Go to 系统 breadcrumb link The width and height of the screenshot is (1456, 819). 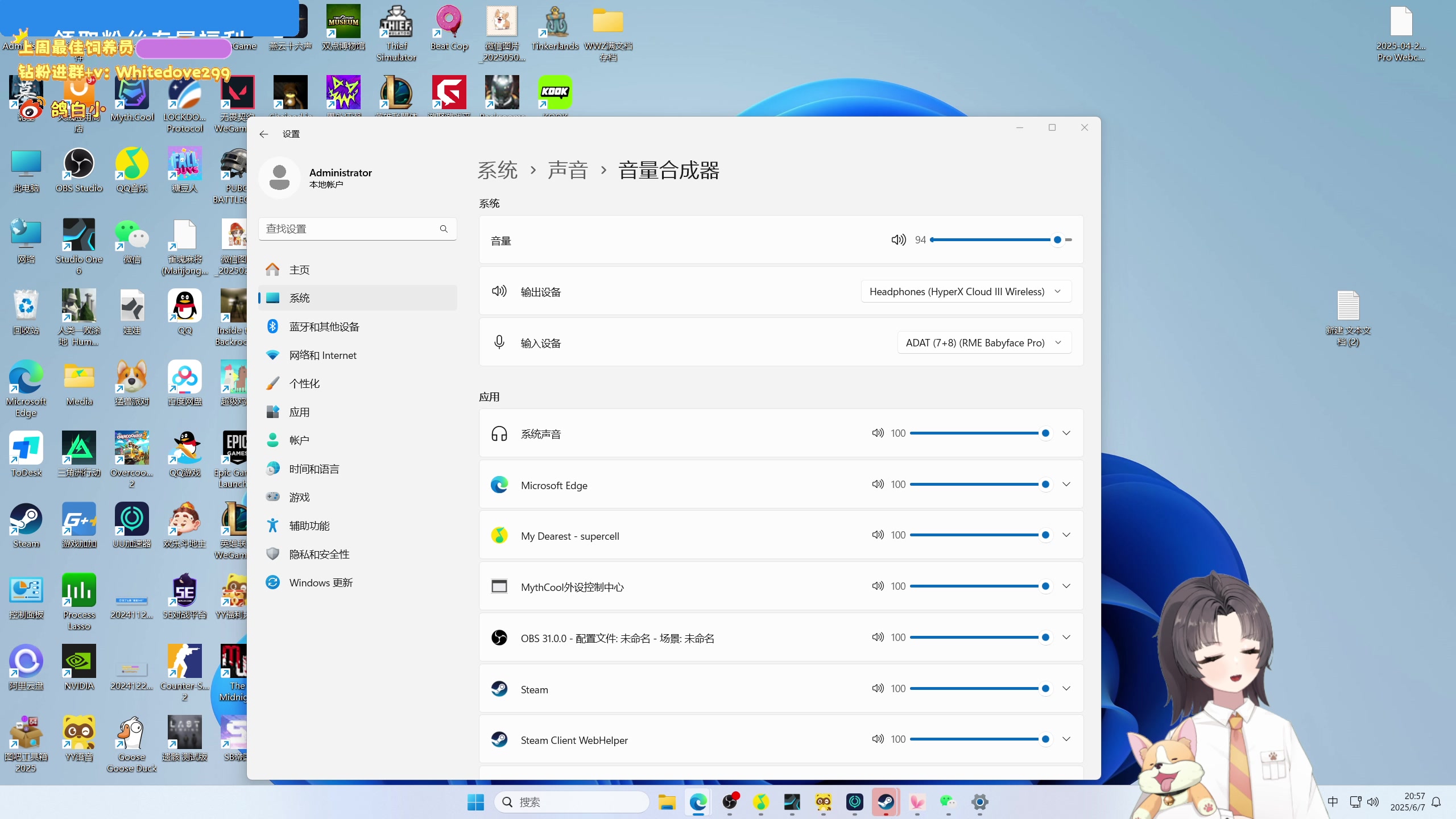tap(498, 170)
